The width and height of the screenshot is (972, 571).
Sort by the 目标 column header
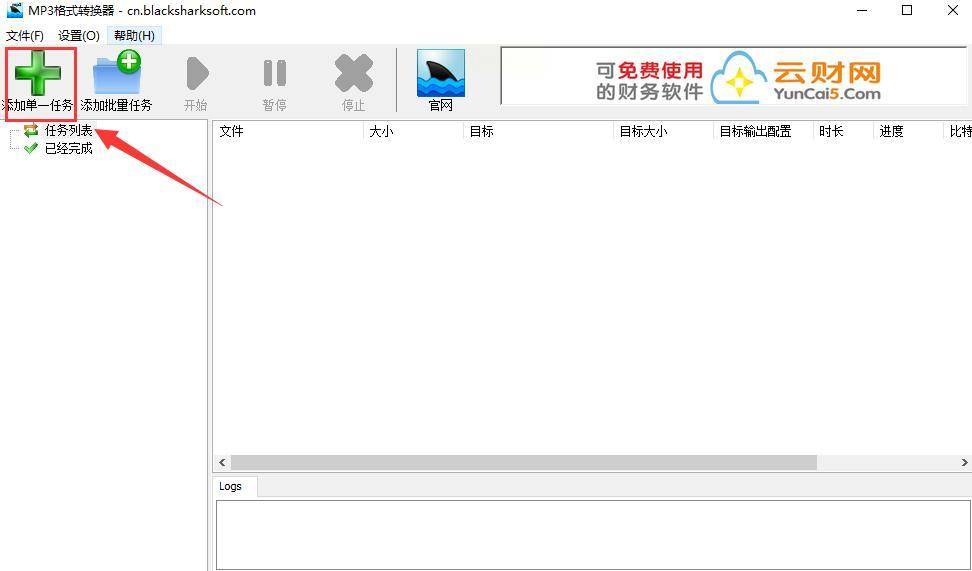[x=539, y=131]
